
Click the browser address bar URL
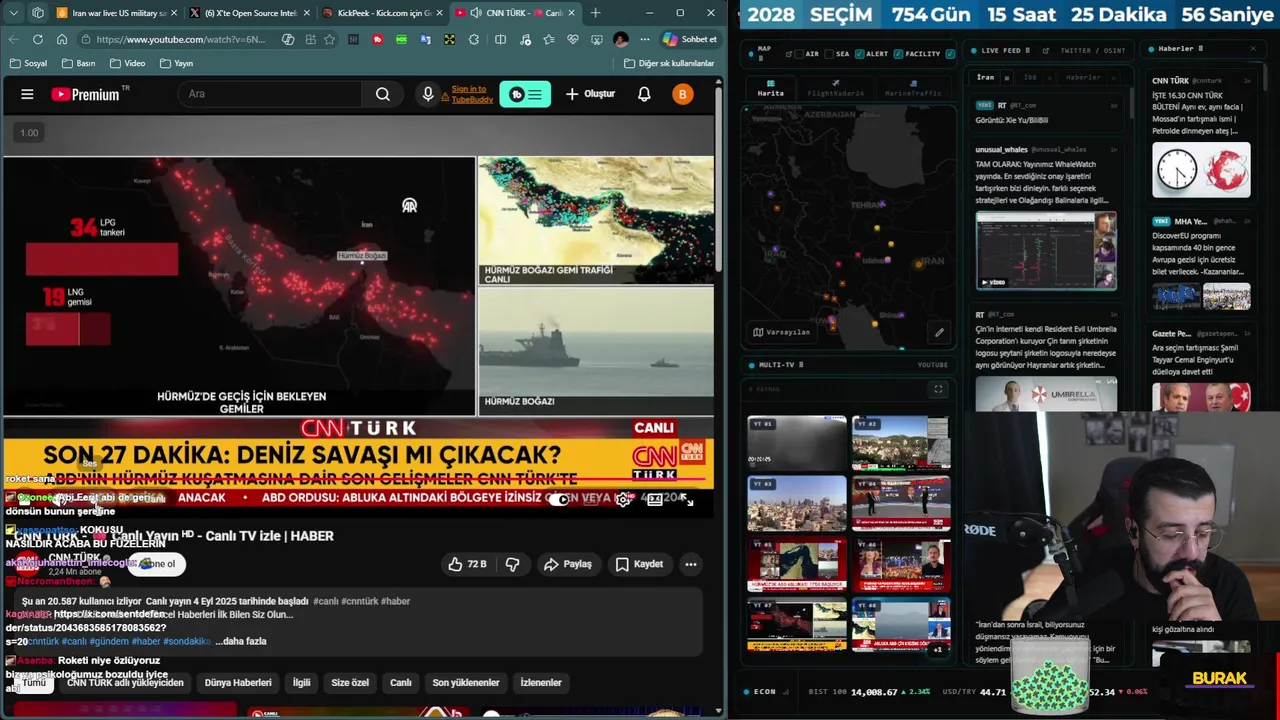(181, 39)
